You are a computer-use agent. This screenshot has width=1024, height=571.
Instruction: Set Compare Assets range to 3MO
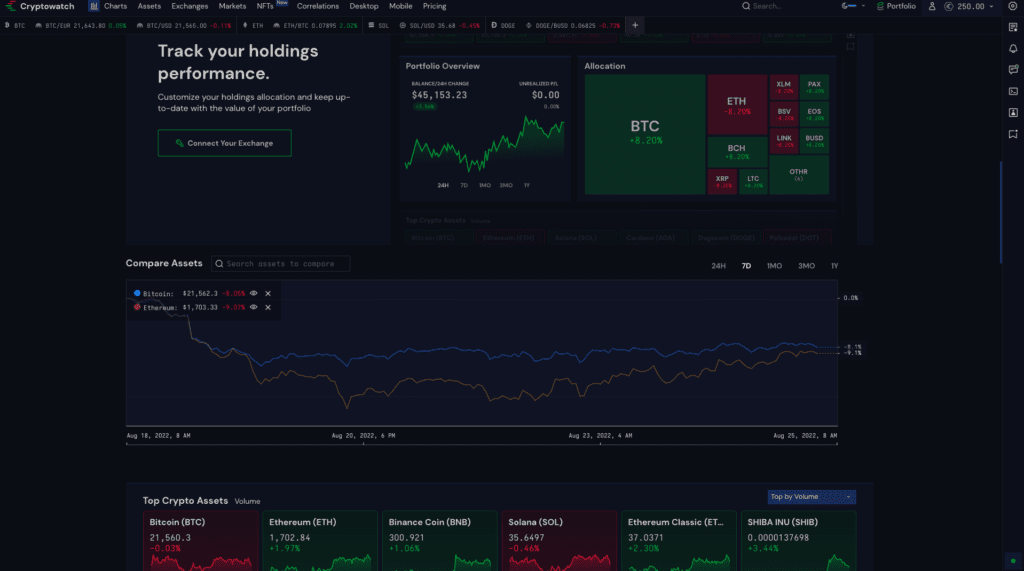(806, 266)
